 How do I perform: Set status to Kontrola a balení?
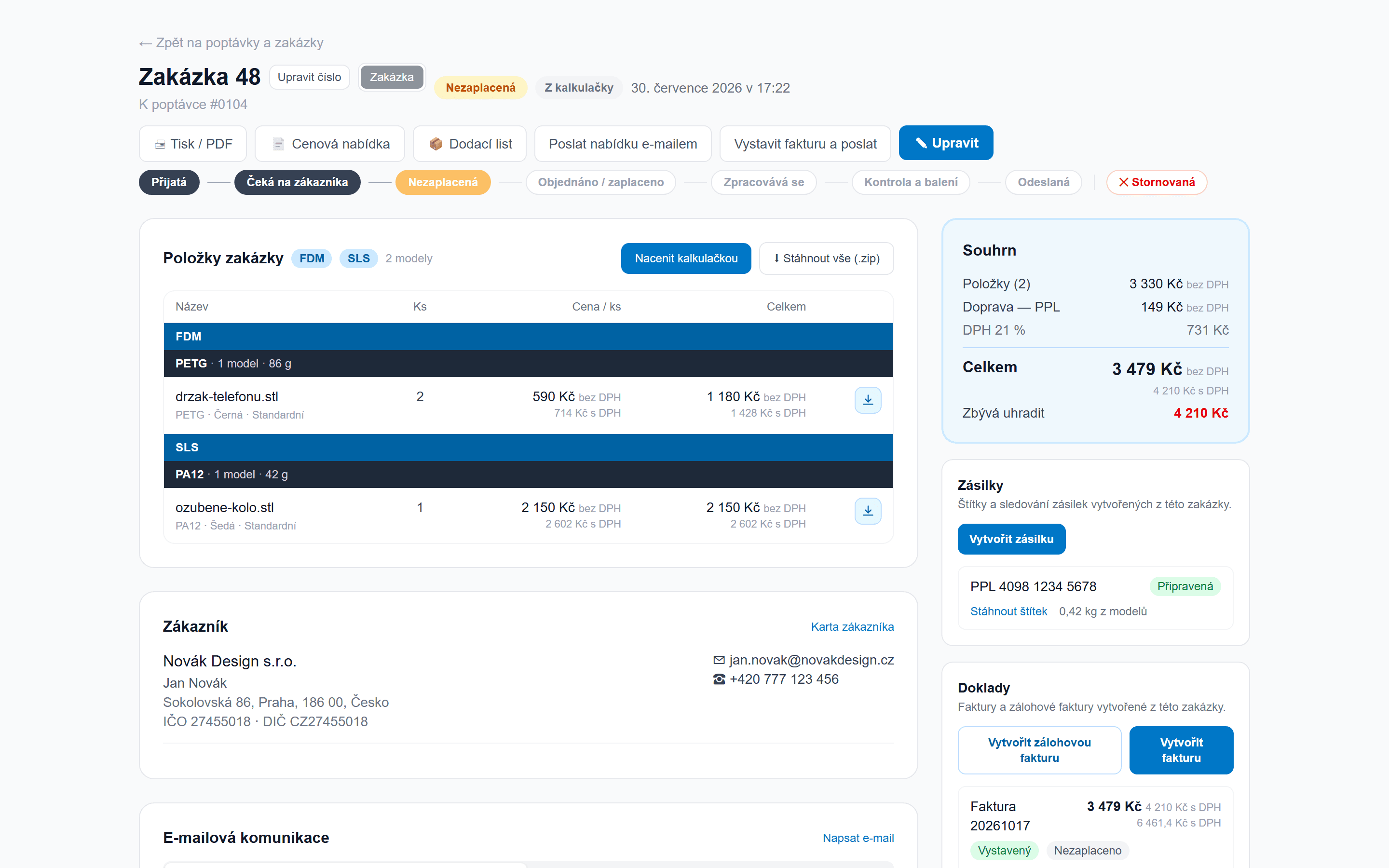coord(911,182)
